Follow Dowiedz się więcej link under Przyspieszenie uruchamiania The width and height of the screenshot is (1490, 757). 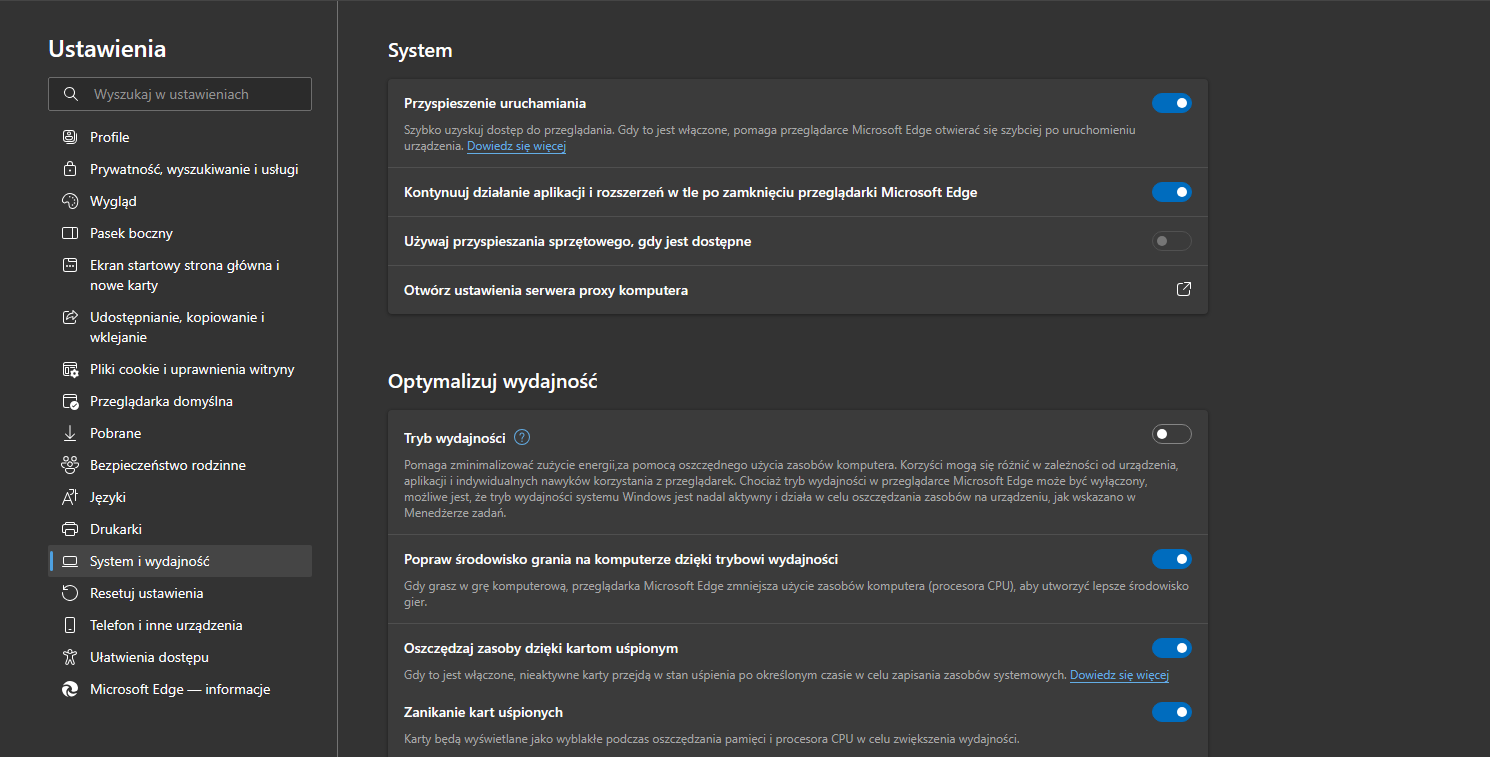click(516, 146)
